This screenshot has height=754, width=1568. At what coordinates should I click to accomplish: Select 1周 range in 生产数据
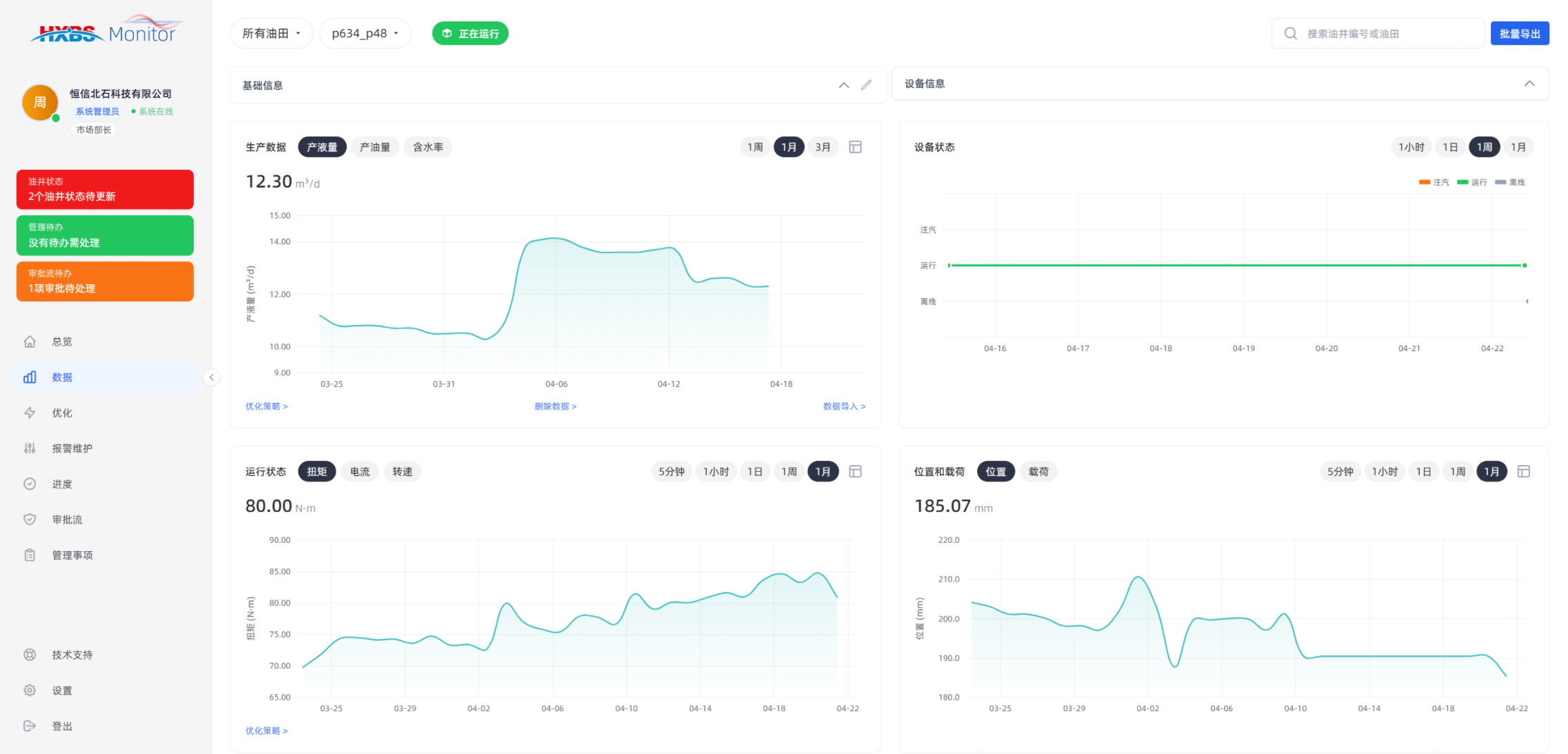(x=755, y=147)
